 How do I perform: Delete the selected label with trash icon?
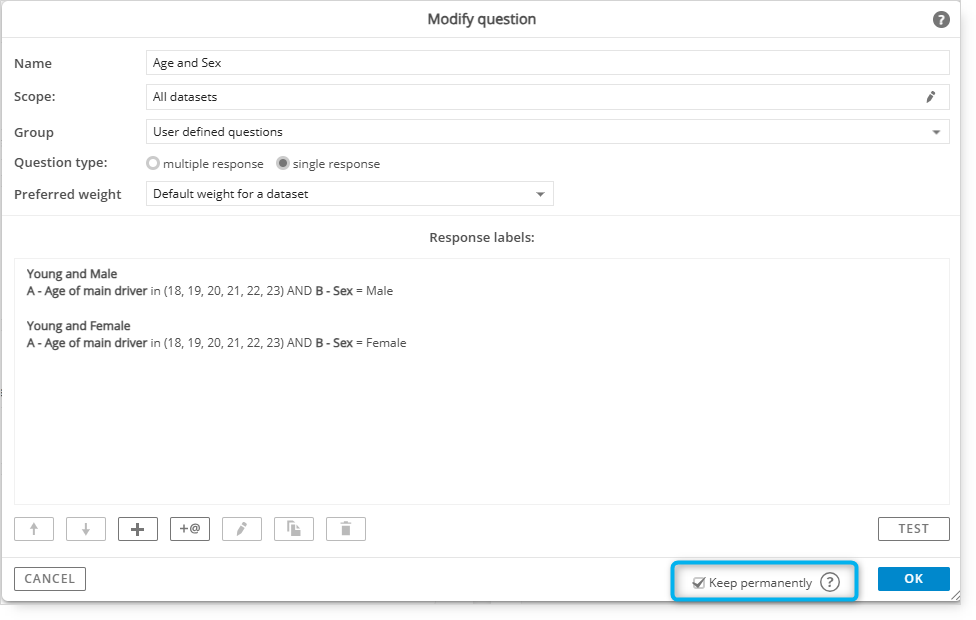[345, 529]
